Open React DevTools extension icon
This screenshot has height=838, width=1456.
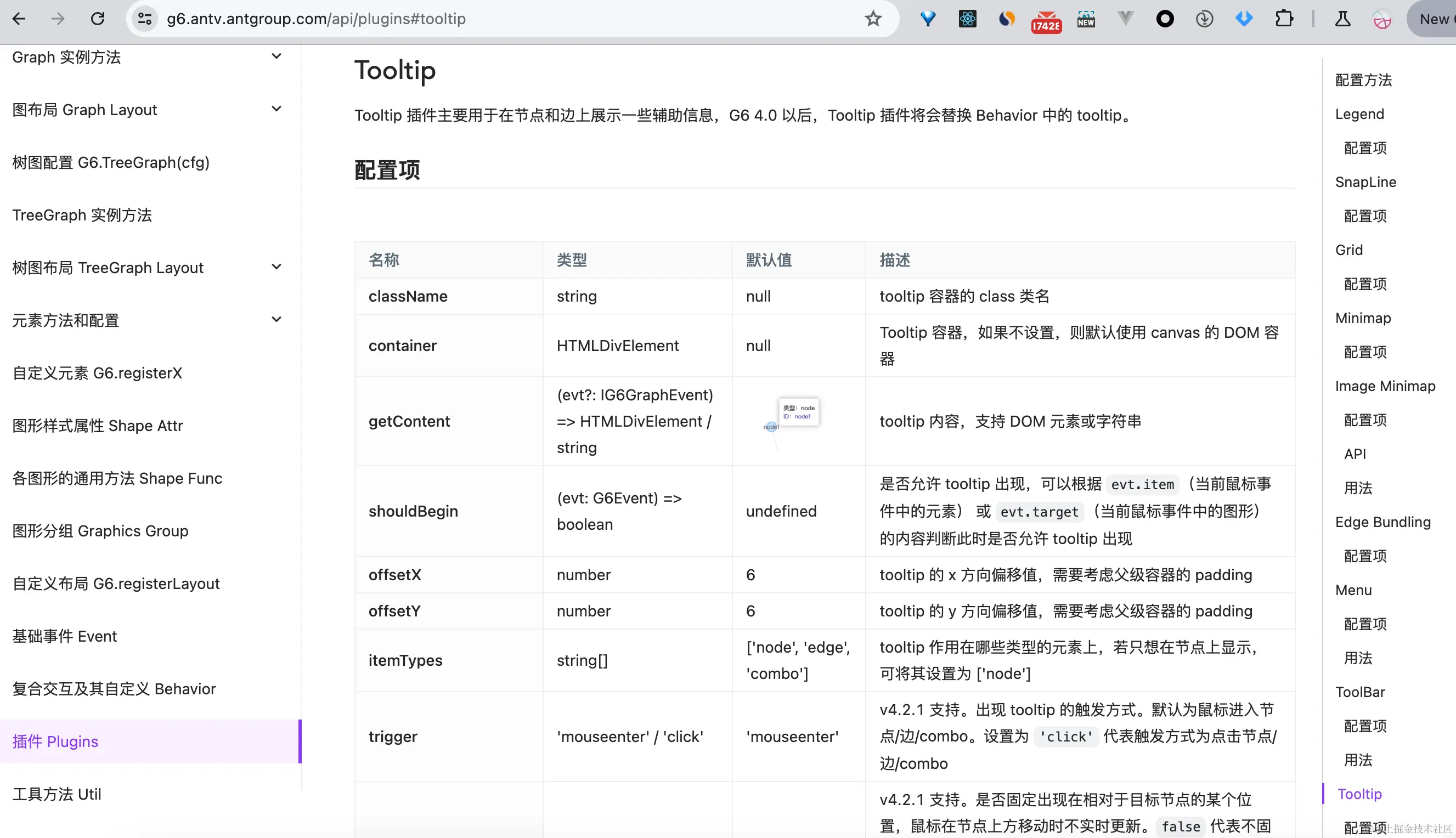click(967, 19)
